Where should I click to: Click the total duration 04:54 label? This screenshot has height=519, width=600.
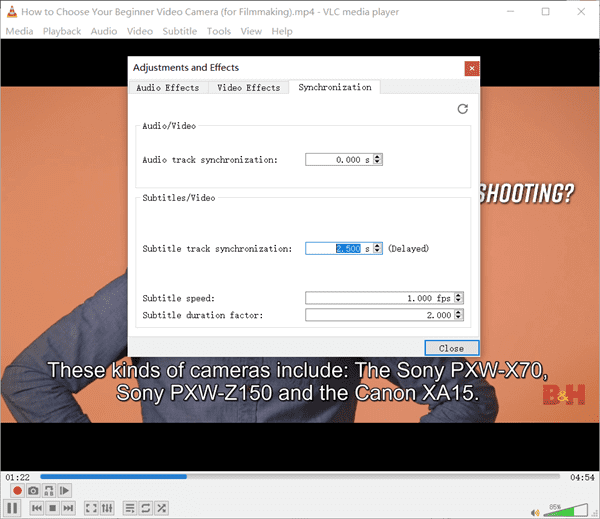(582, 477)
